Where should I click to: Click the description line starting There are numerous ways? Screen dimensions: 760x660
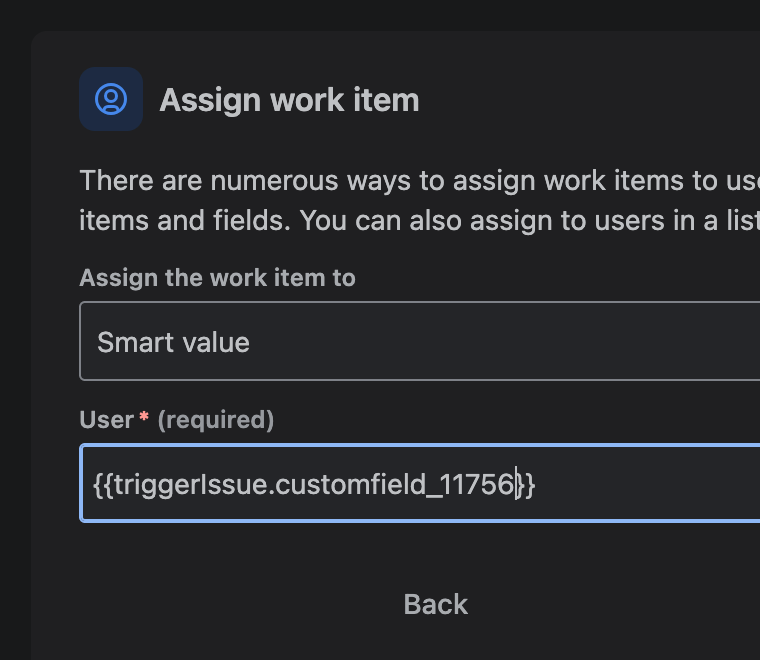point(419,181)
